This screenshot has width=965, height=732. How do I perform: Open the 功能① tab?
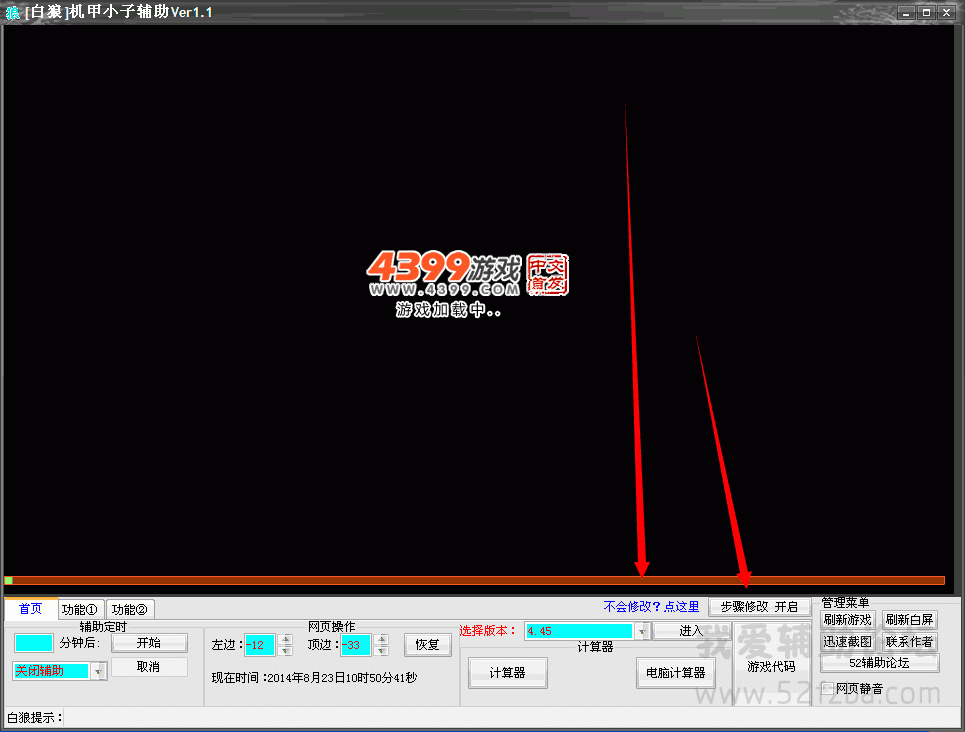click(80, 609)
